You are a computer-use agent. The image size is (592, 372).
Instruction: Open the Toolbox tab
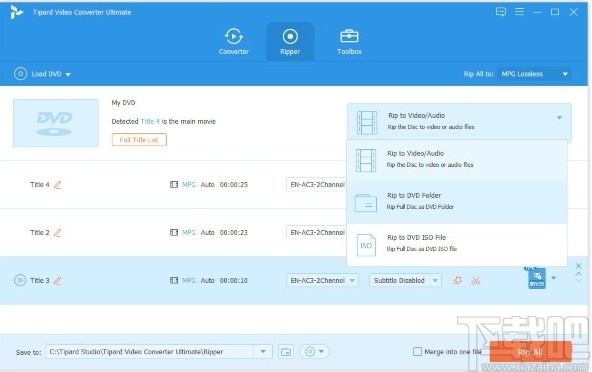point(349,42)
